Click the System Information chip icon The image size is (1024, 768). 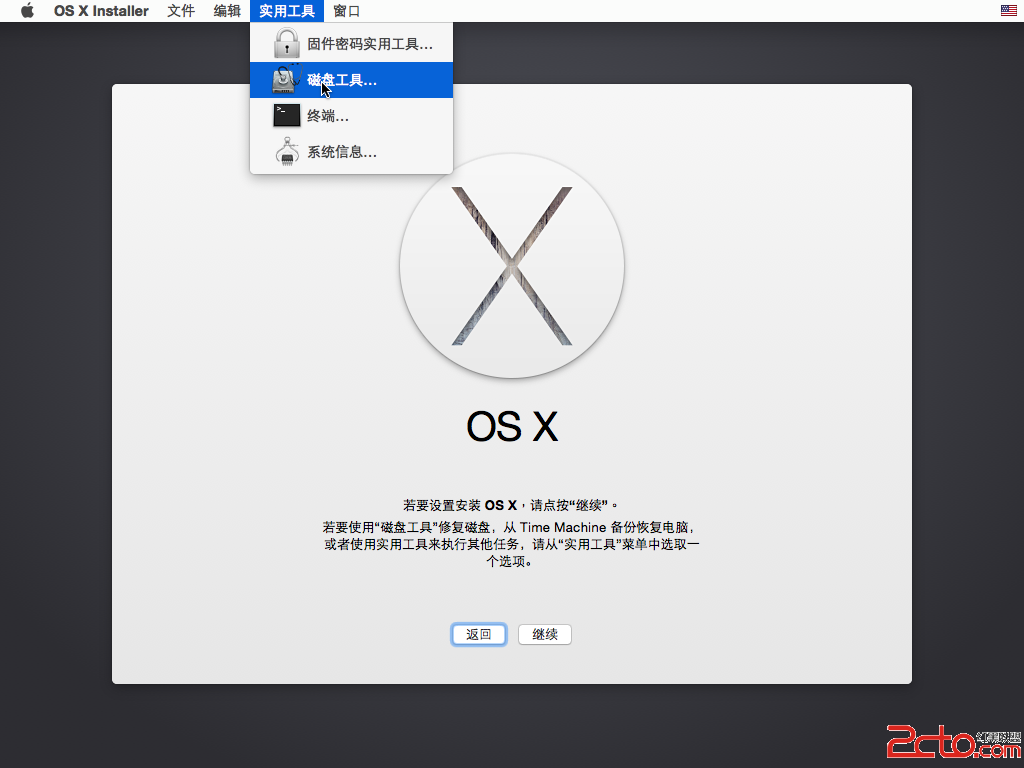(x=287, y=152)
